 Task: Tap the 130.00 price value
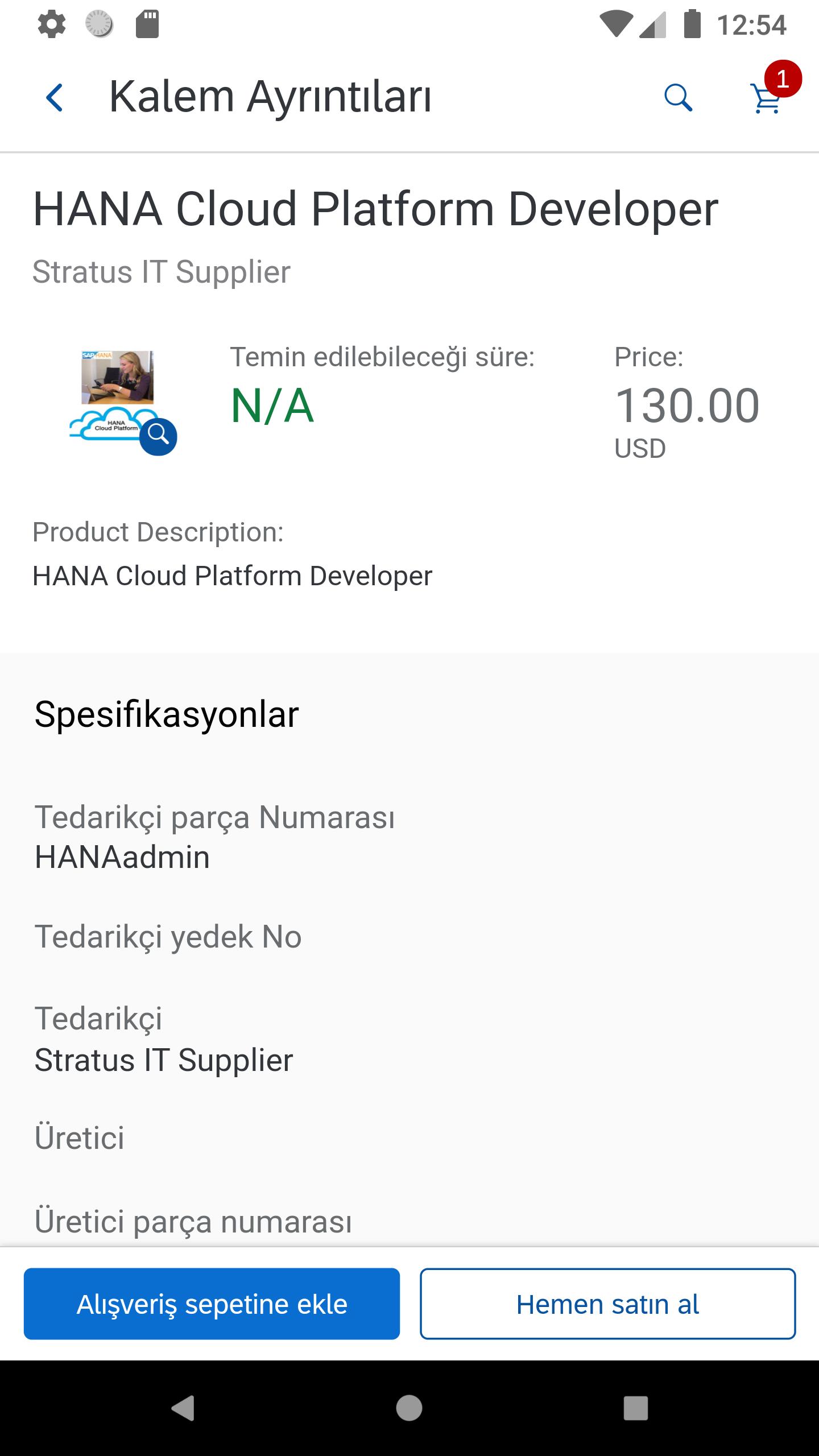coord(687,406)
